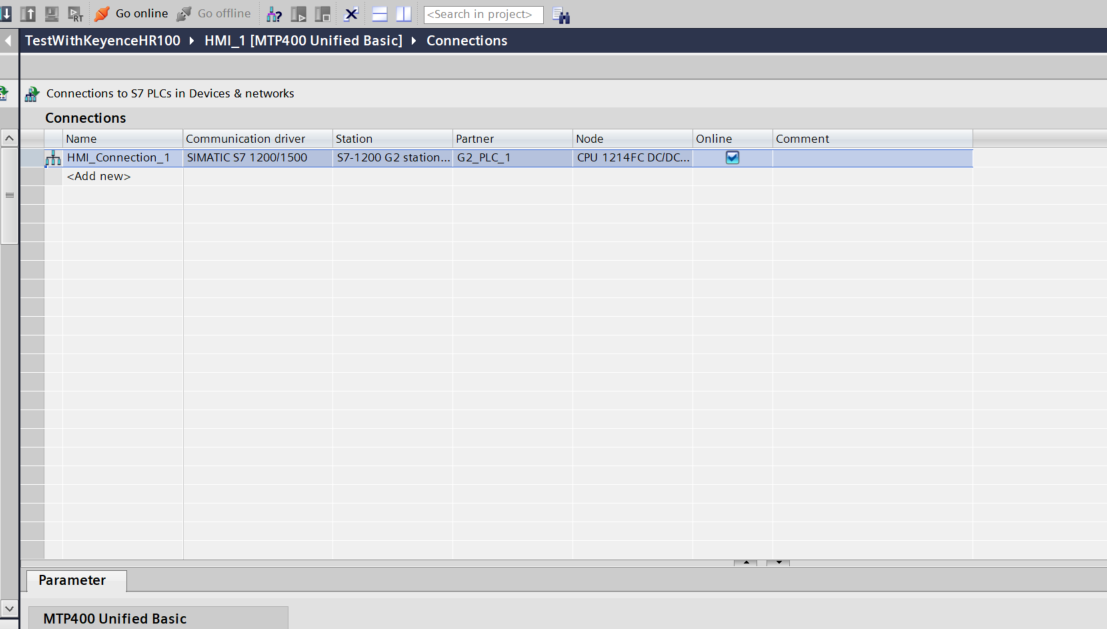Click the Connections breadcrumb item

click(x=467, y=41)
